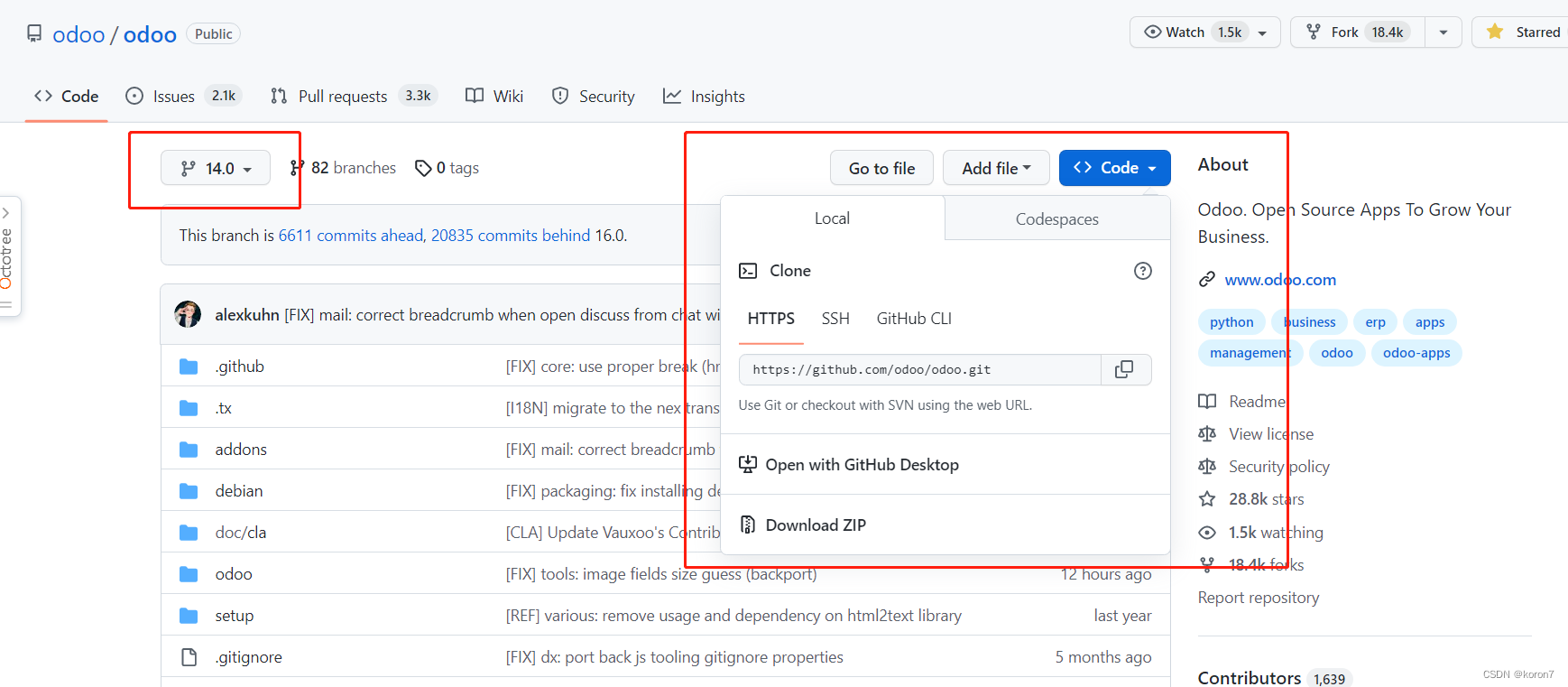
Task: Click the Download ZIP file icon
Action: [x=747, y=525]
